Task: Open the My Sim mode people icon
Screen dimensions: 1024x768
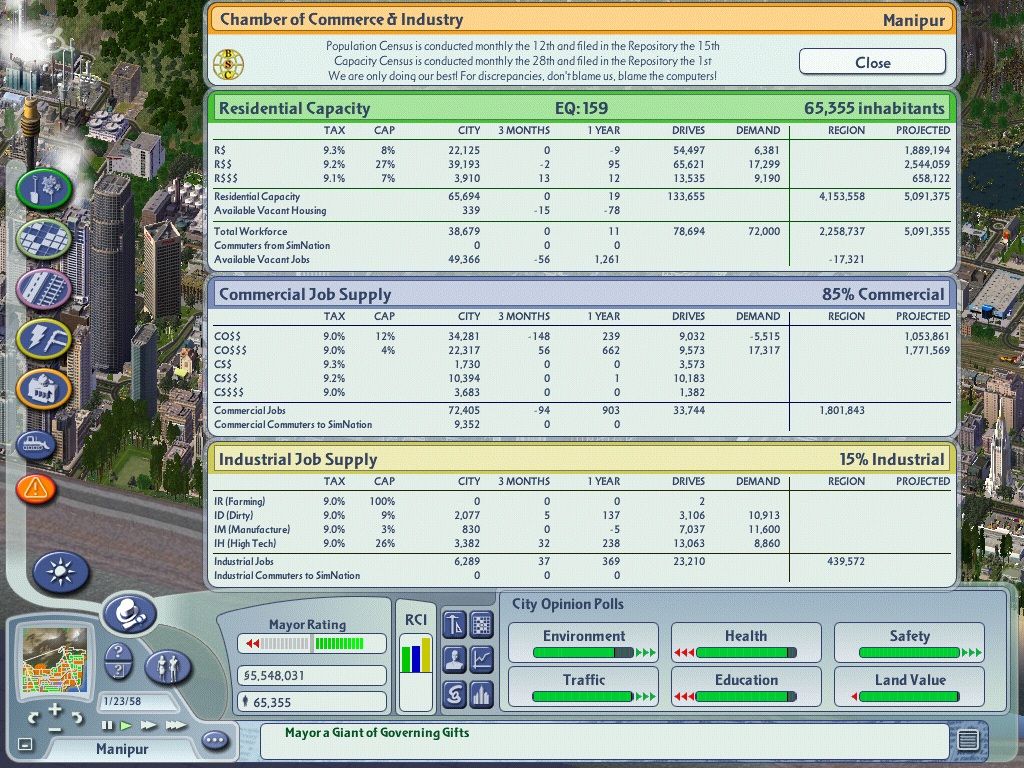Action: (x=168, y=667)
